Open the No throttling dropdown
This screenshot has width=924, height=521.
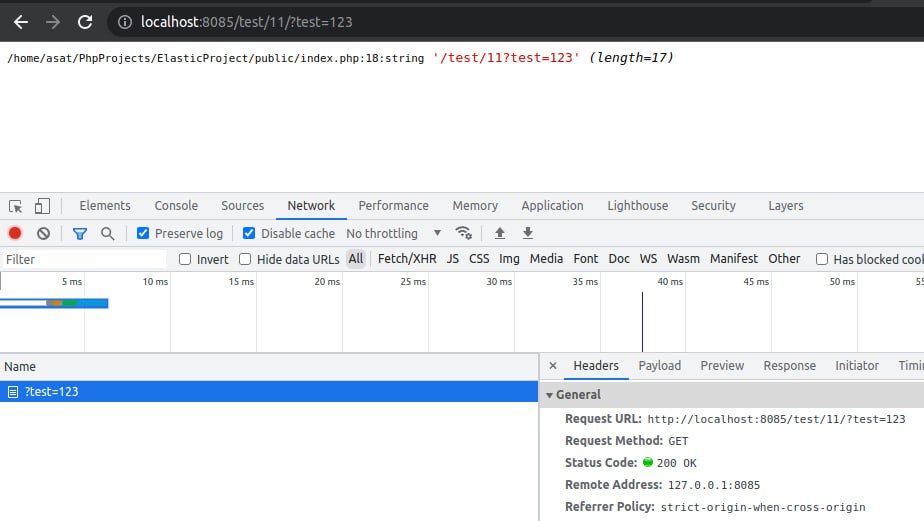click(394, 233)
